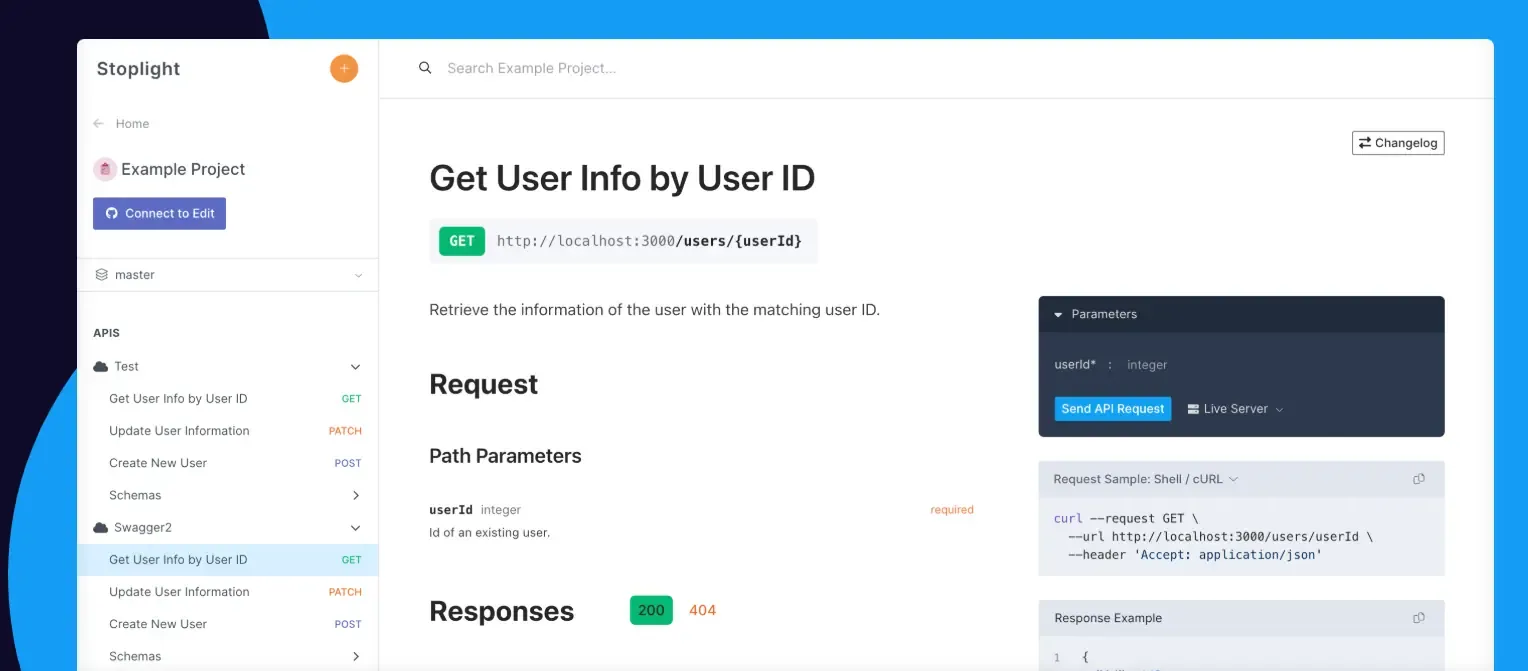Click the red 'required' label
The image size is (1528, 671).
(952, 510)
